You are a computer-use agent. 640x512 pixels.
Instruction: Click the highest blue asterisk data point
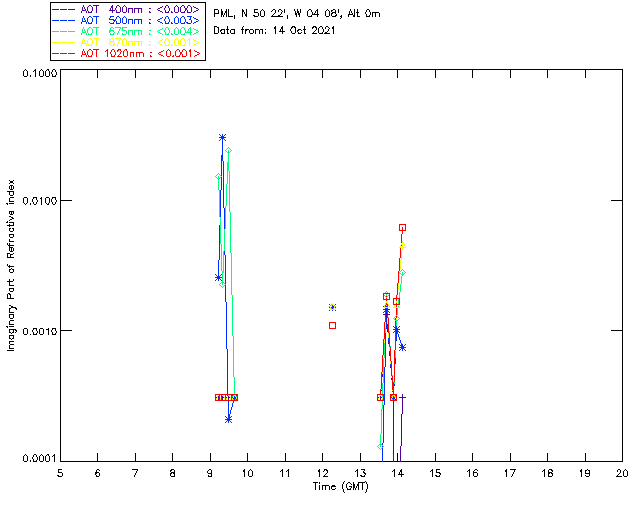222,138
